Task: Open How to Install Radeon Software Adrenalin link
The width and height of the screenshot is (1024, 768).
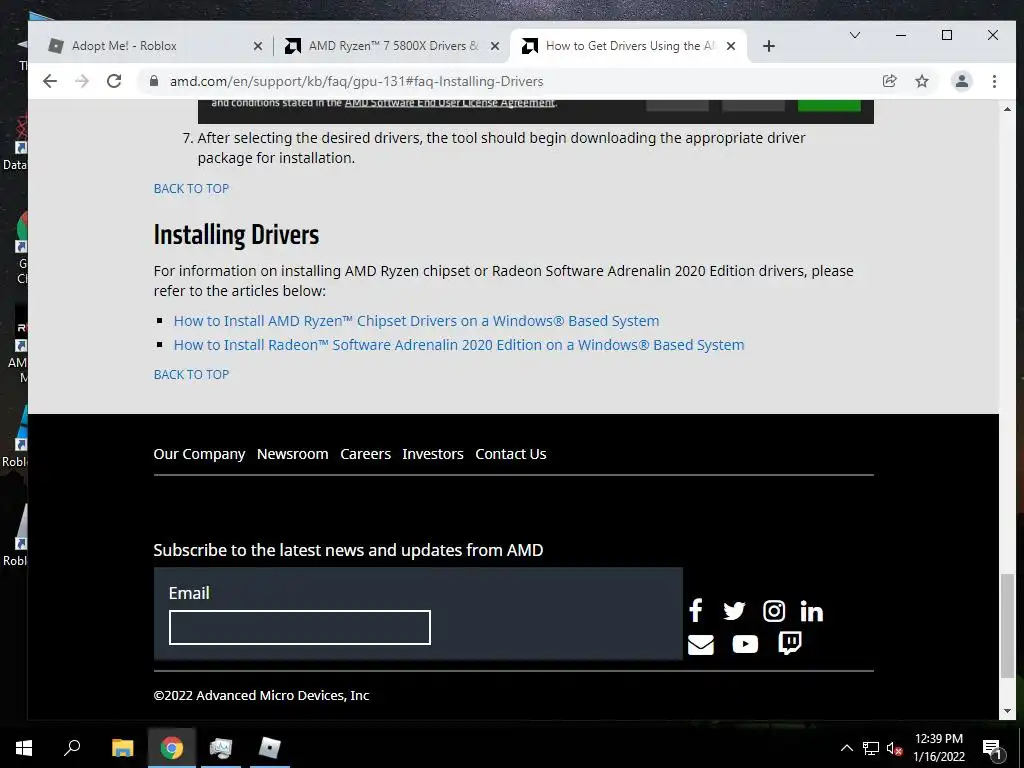Action: [x=458, y=345]
